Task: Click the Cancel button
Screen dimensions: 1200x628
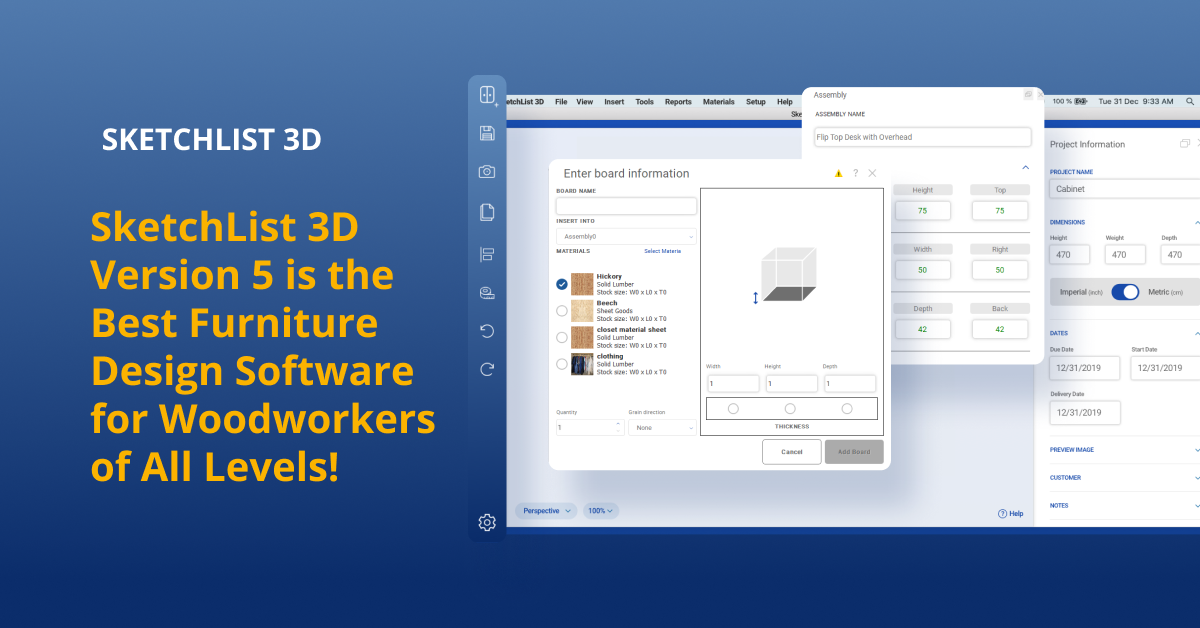Action: pyautogui.click(x=792, y=452)
